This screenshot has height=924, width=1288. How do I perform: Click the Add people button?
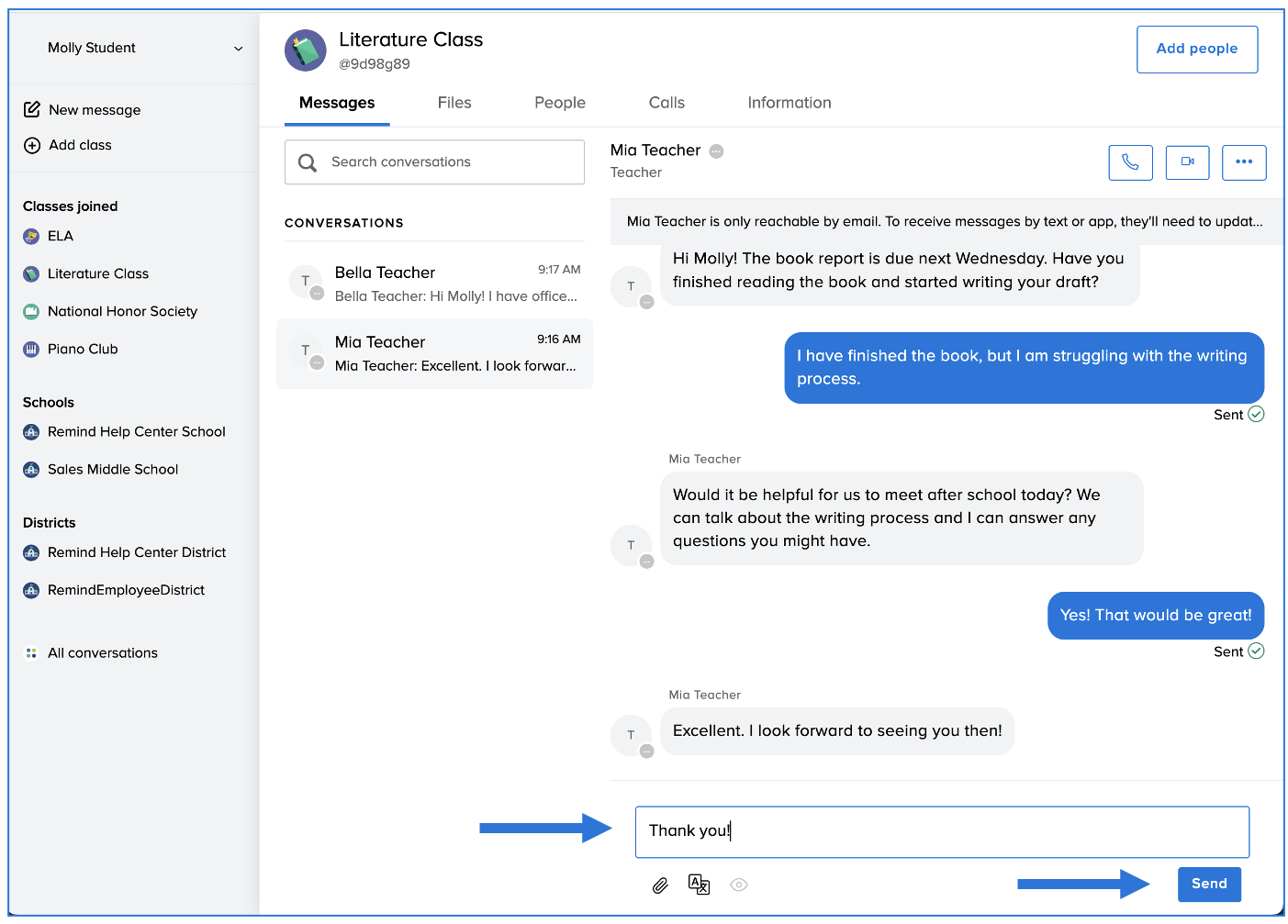(1196, 49)
